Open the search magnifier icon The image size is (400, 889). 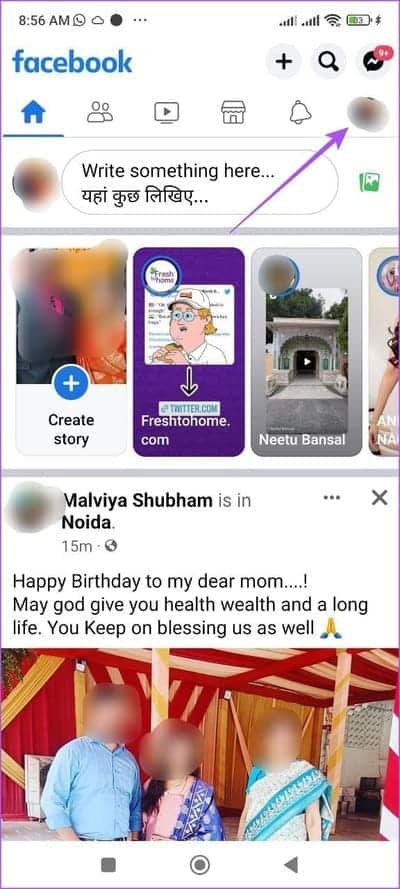coord(328,61)
